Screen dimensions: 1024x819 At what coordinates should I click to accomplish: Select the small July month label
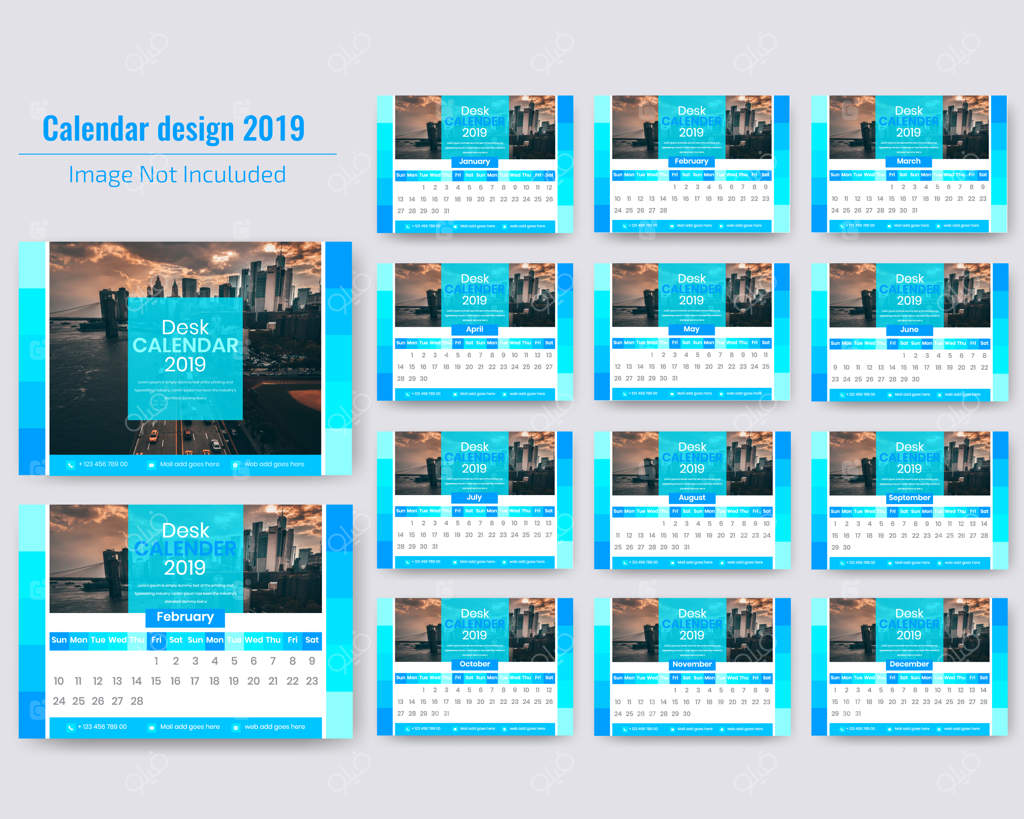pos(474,497)
